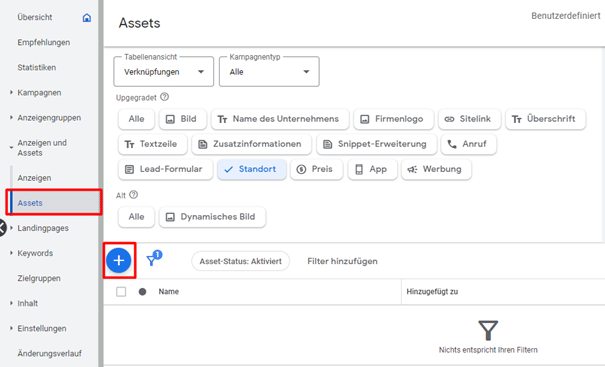
Task: Open Empfehlungen in the sidebar
Action: click(44, 42)
